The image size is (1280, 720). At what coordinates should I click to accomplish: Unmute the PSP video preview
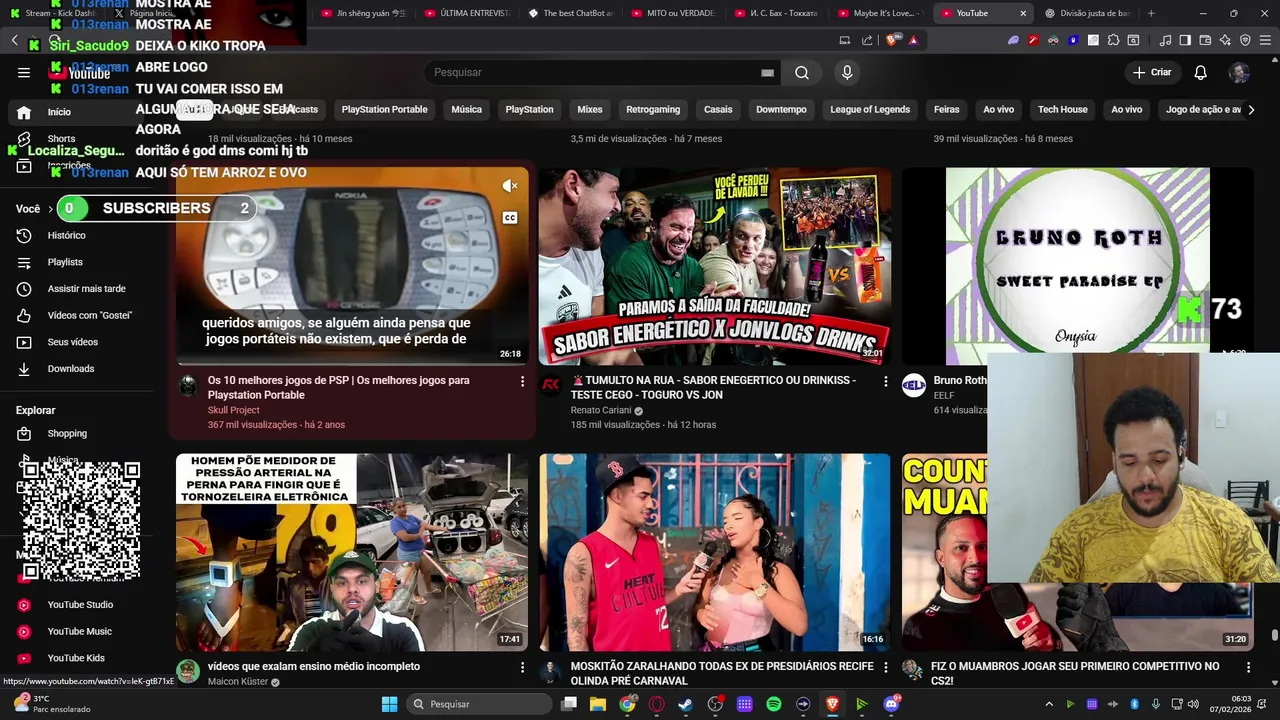pyautogui.click(x=510, y=186)
